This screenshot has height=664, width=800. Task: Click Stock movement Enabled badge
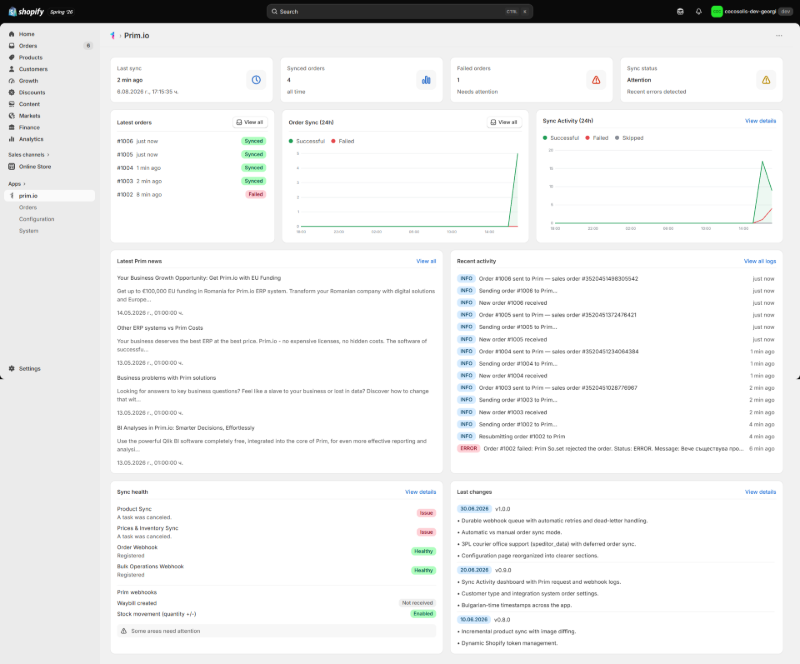[423, 614]
